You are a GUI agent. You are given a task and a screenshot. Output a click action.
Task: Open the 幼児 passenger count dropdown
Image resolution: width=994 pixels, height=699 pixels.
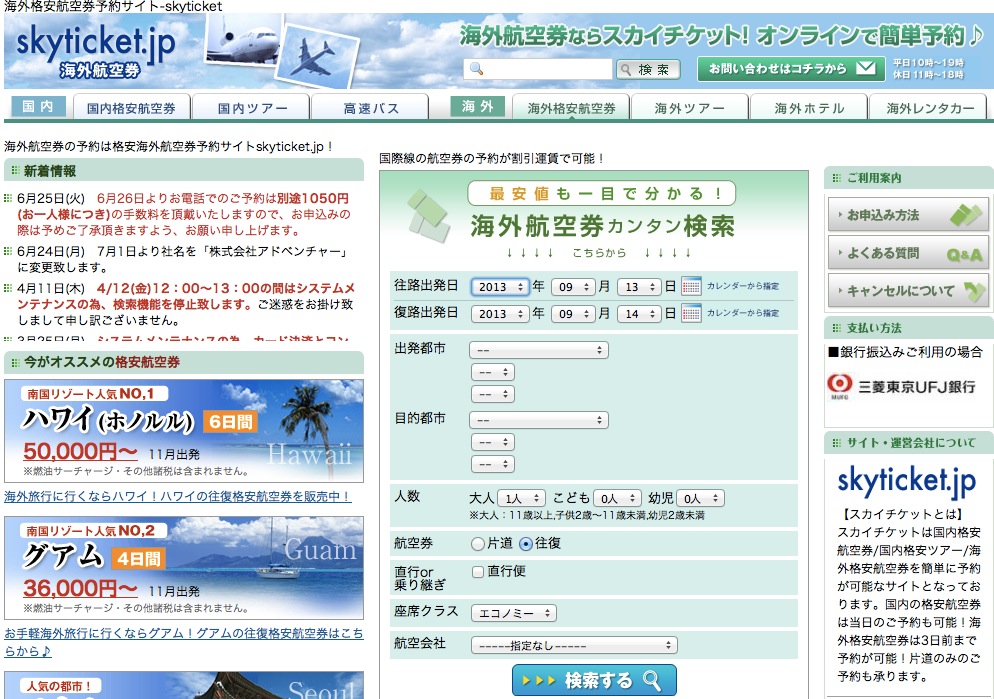click(x=700, y=499)
